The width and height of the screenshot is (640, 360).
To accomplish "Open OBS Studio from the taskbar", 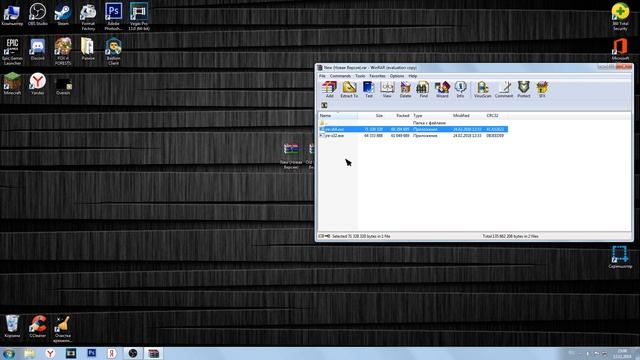I will (133, 353).
